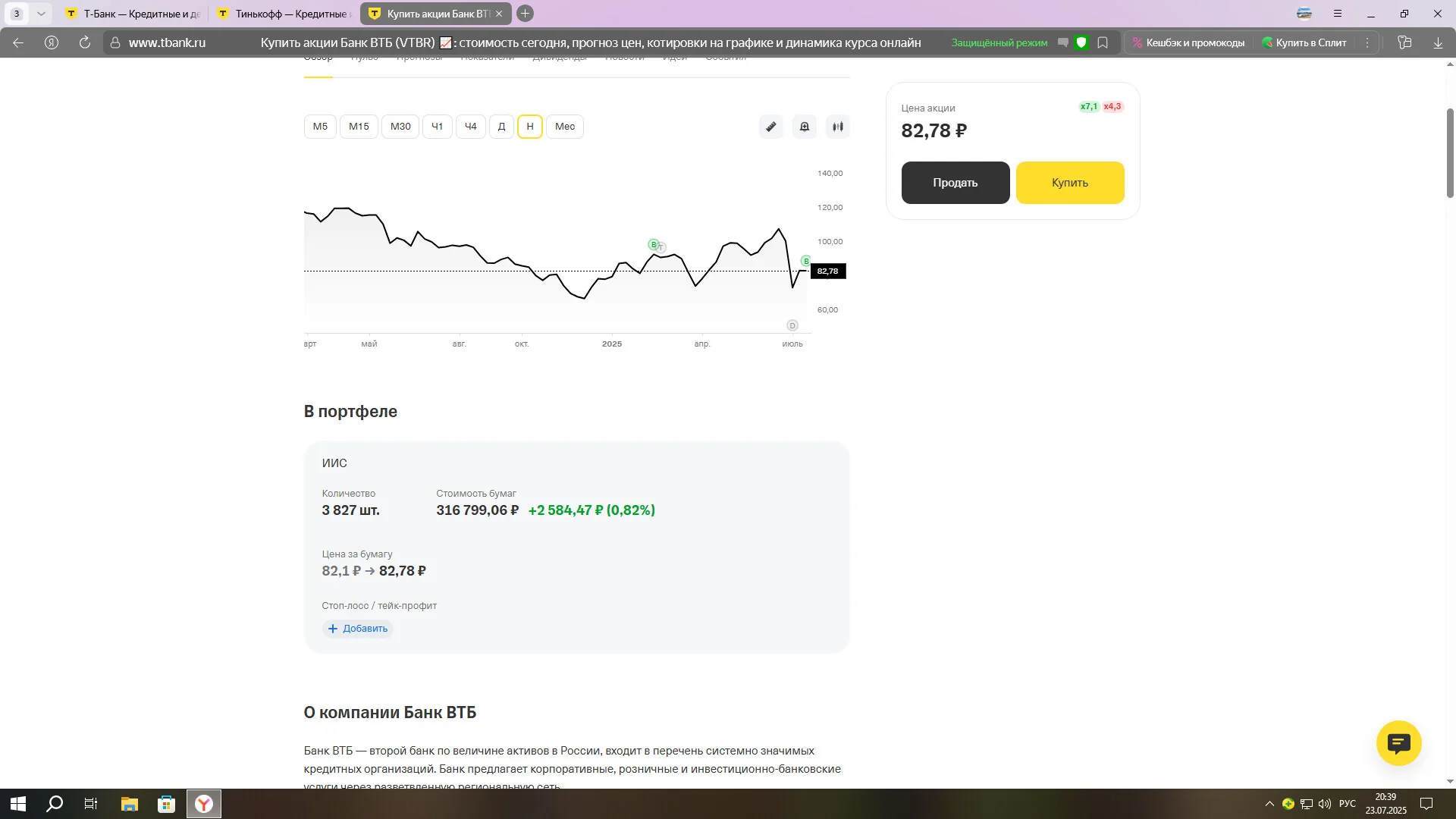Open a new browser tab
This screenshot has height=819, width=1456.
pyautogui.click(x=525, y=14)
